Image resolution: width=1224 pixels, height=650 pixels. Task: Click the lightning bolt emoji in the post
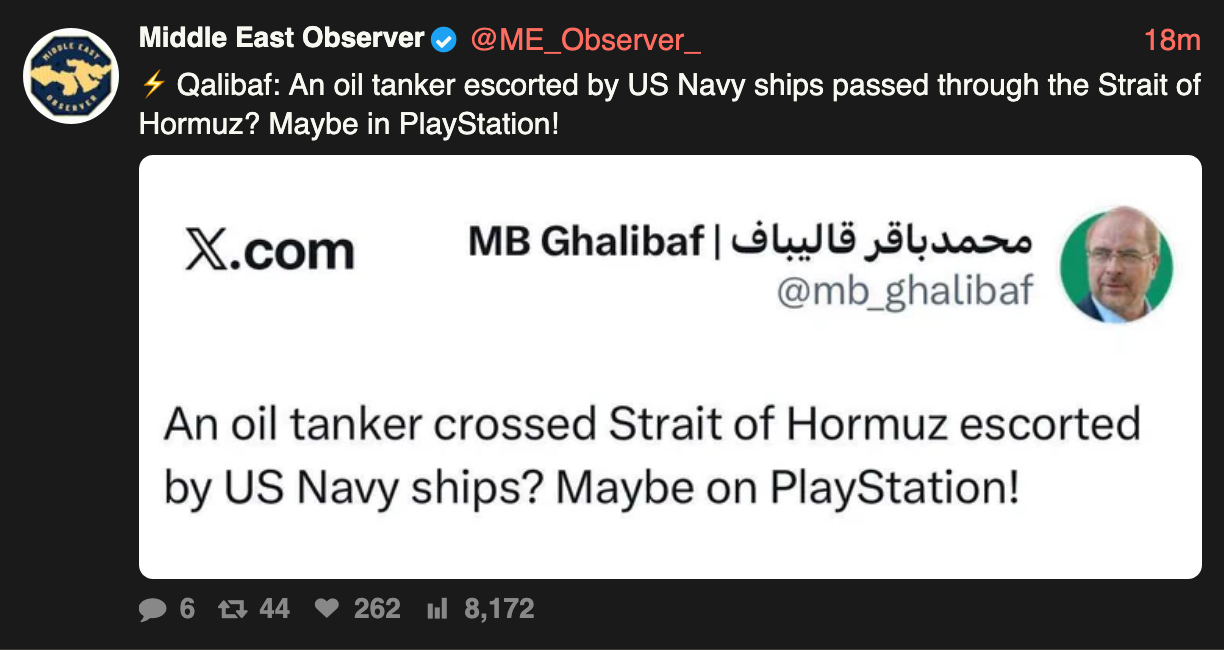tap(153, 85)
